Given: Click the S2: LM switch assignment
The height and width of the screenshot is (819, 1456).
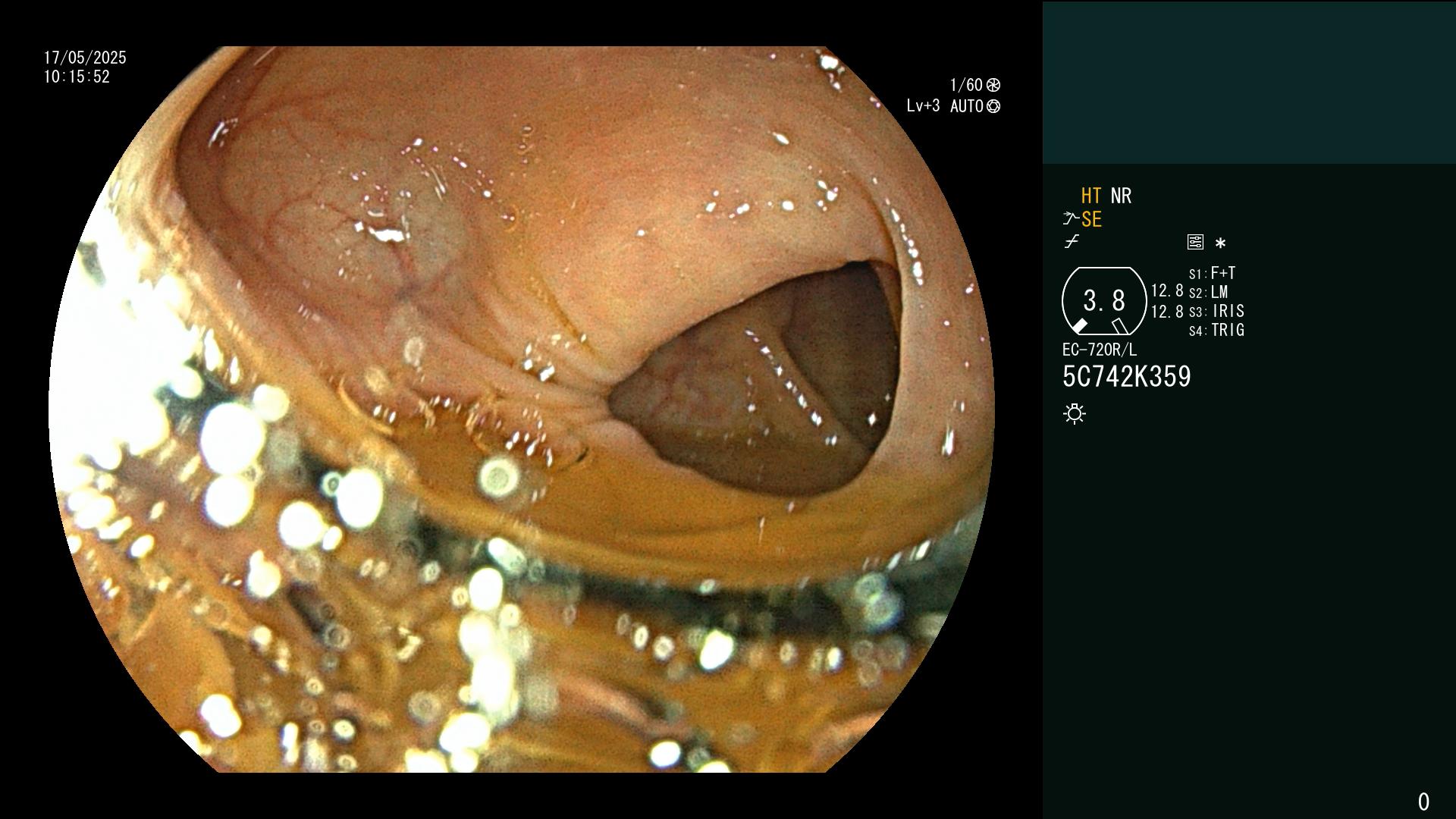Looking at the screenshot, I should tap(1209, 293).
